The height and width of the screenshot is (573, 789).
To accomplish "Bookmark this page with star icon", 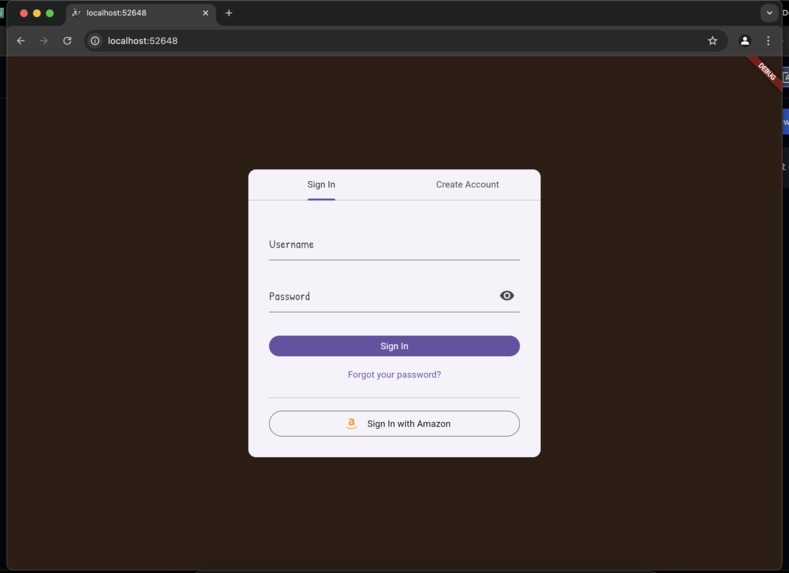I will coord(713,41).
